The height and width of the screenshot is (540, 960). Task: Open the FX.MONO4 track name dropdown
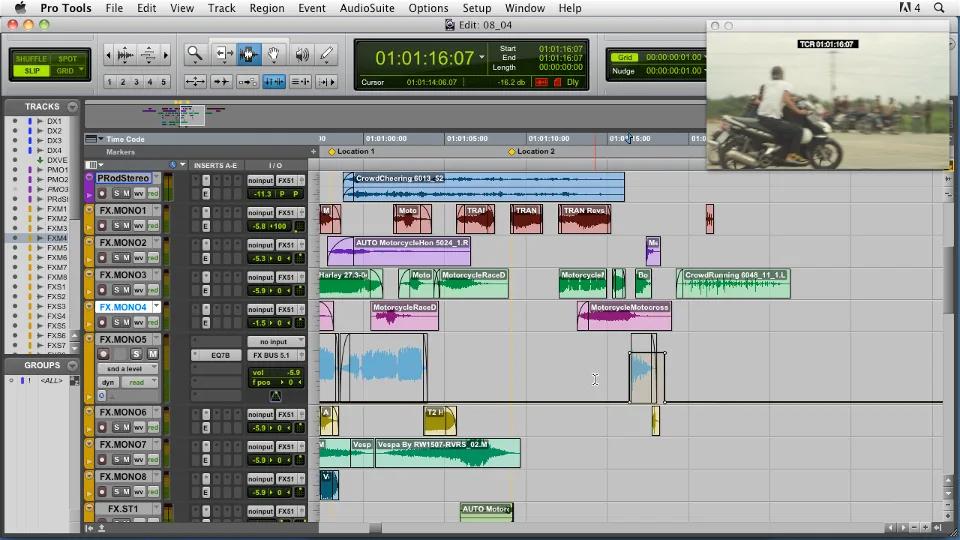coord(157,307)
